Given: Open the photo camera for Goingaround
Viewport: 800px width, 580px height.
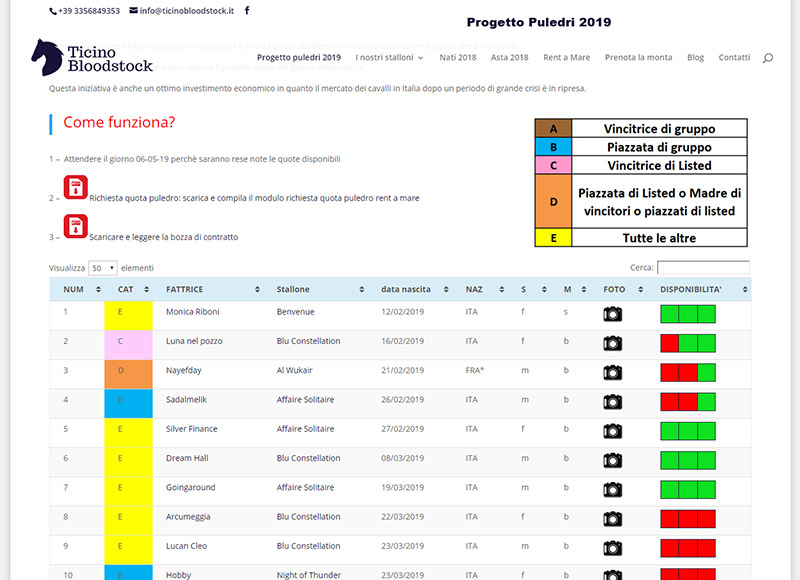Looking at the screenshot, I should (x=612, y=490).
